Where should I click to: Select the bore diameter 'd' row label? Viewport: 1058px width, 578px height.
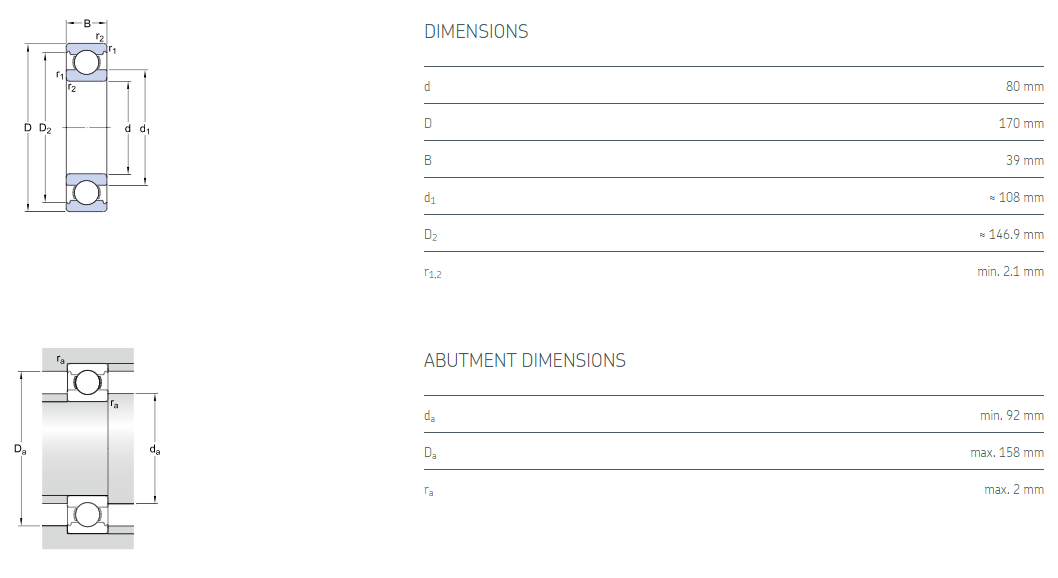point(427,87)
